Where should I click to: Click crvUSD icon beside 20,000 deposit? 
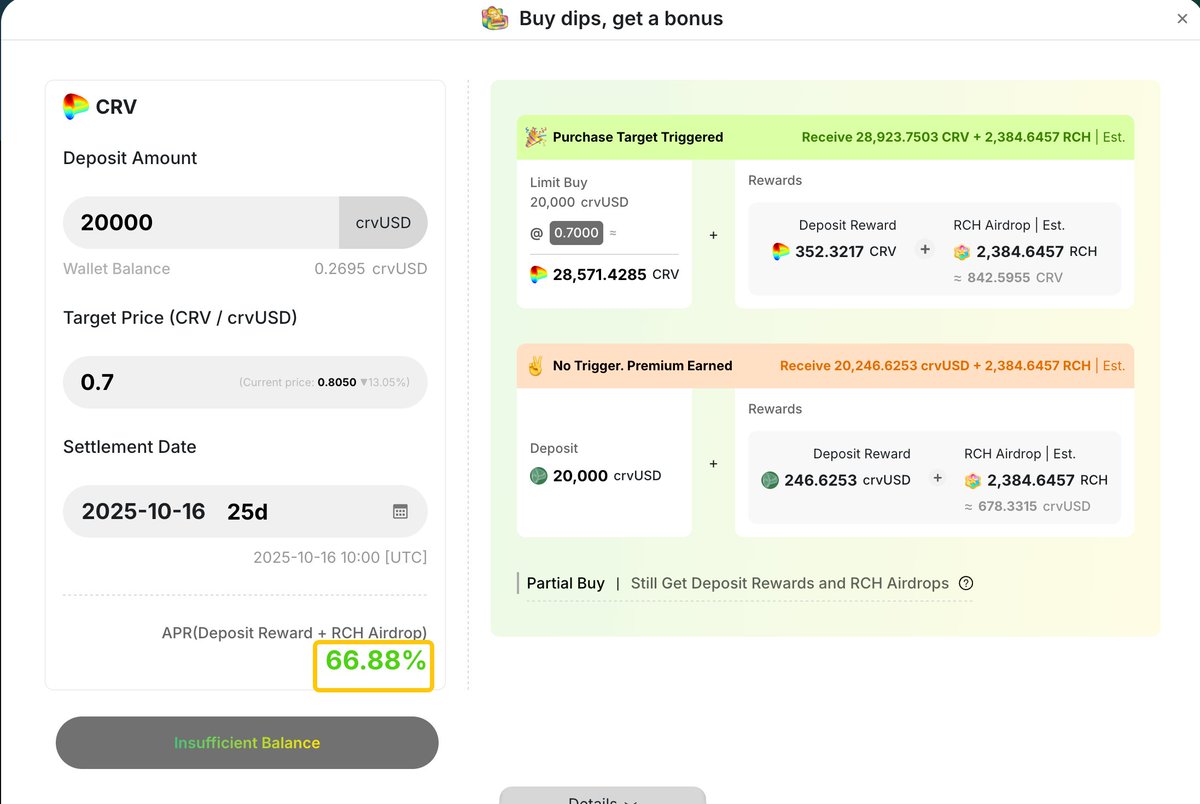coord(539,476)
